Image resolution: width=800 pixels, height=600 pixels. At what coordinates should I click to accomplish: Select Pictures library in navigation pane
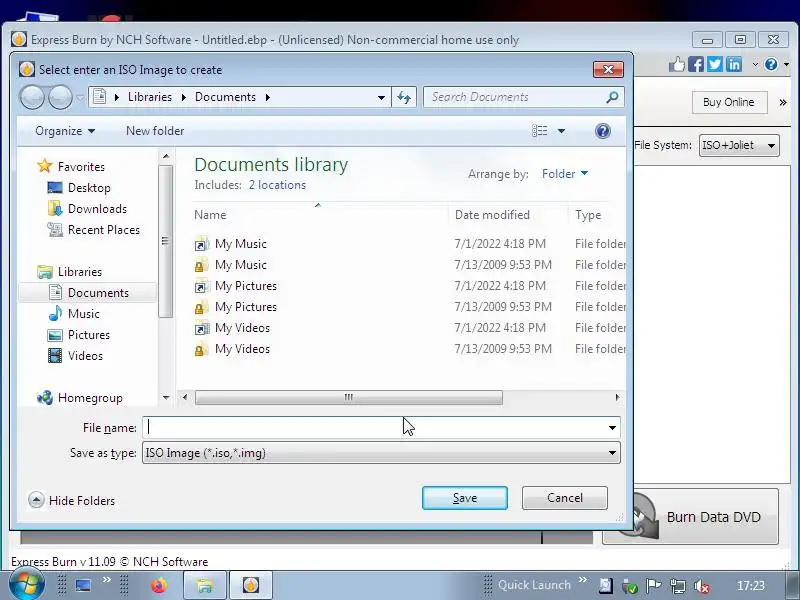pos(89,335)
